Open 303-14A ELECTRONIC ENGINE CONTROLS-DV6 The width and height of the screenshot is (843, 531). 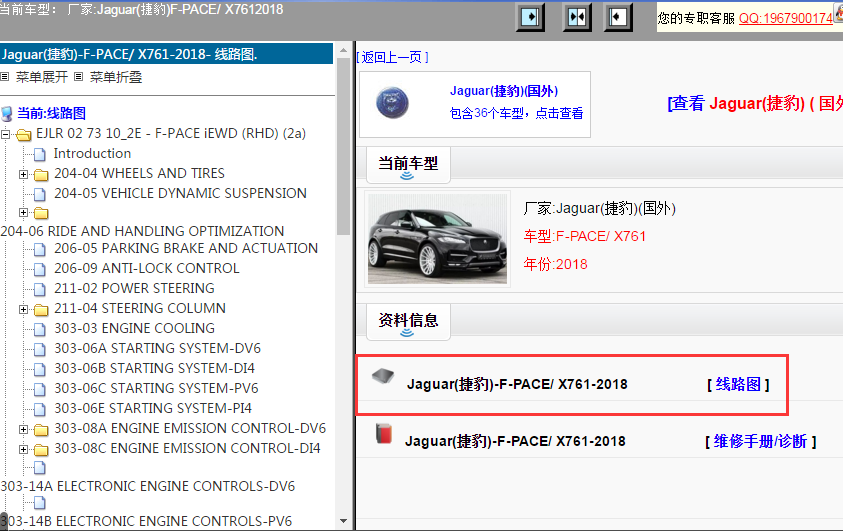[x=148, y=486]
